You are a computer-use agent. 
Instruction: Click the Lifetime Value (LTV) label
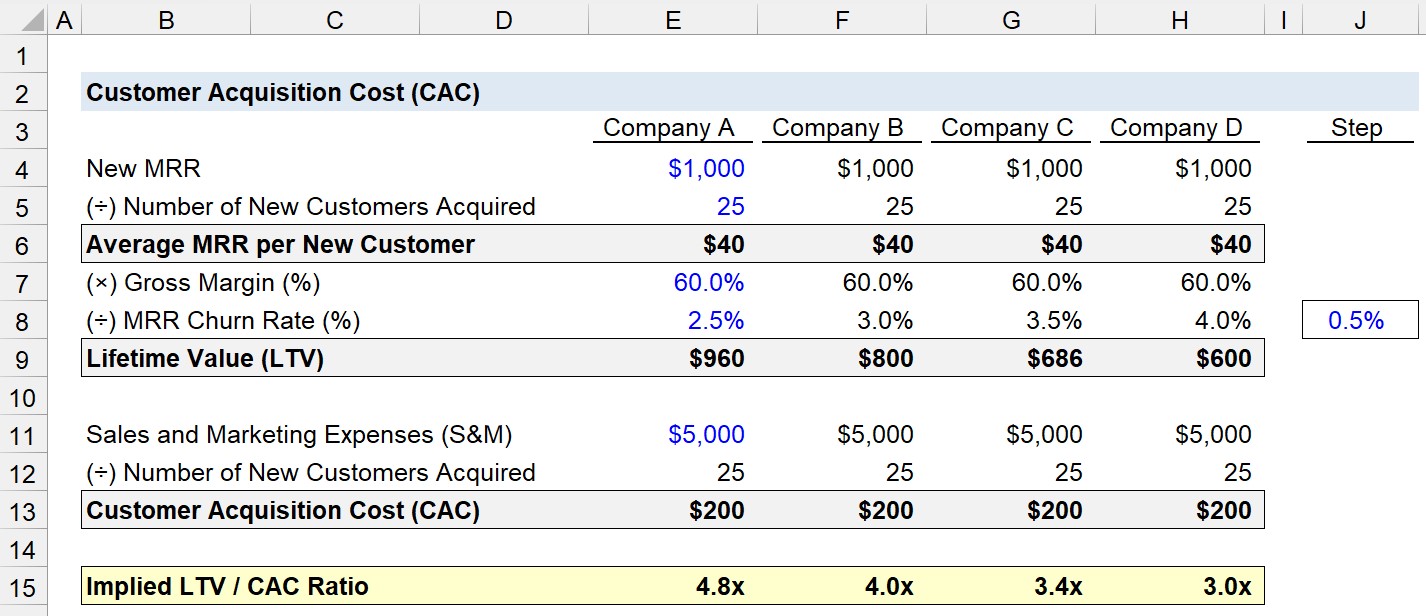click(205, 359)
